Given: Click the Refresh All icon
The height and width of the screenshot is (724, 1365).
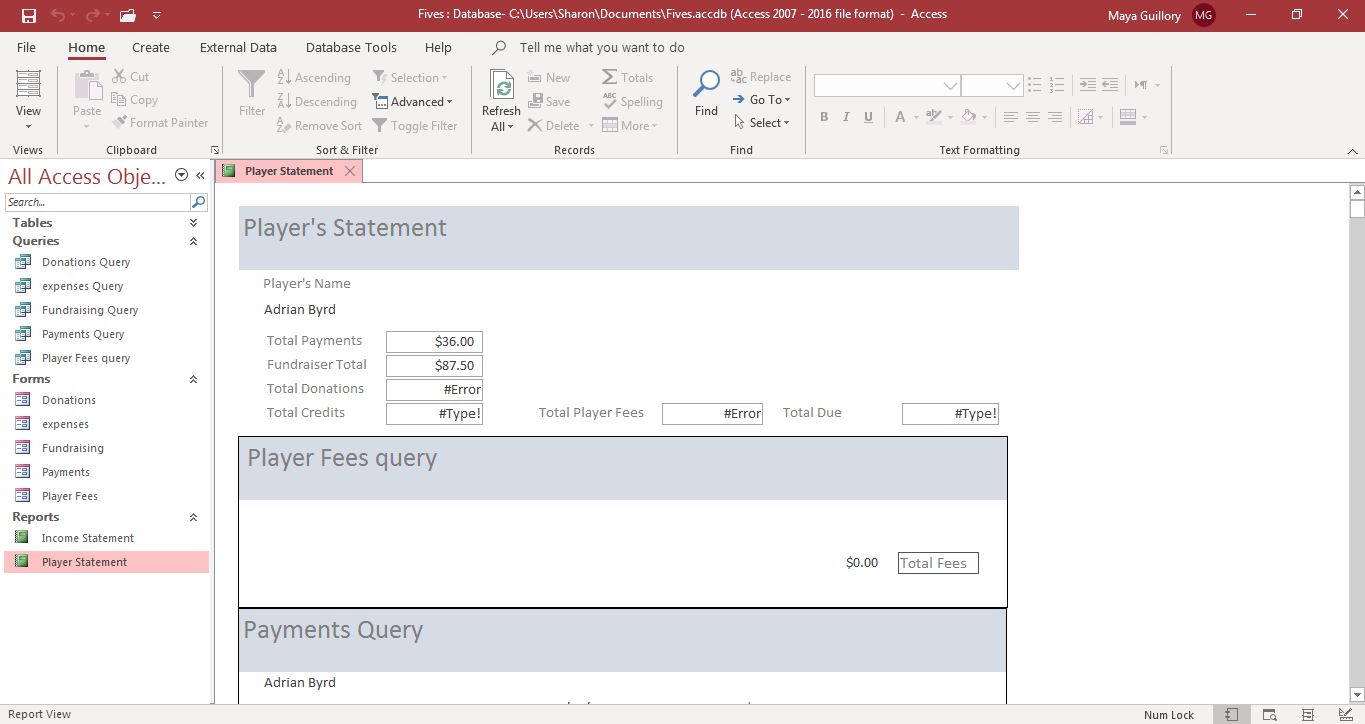Looking at the screenshot, I should (x=501, y=86).
